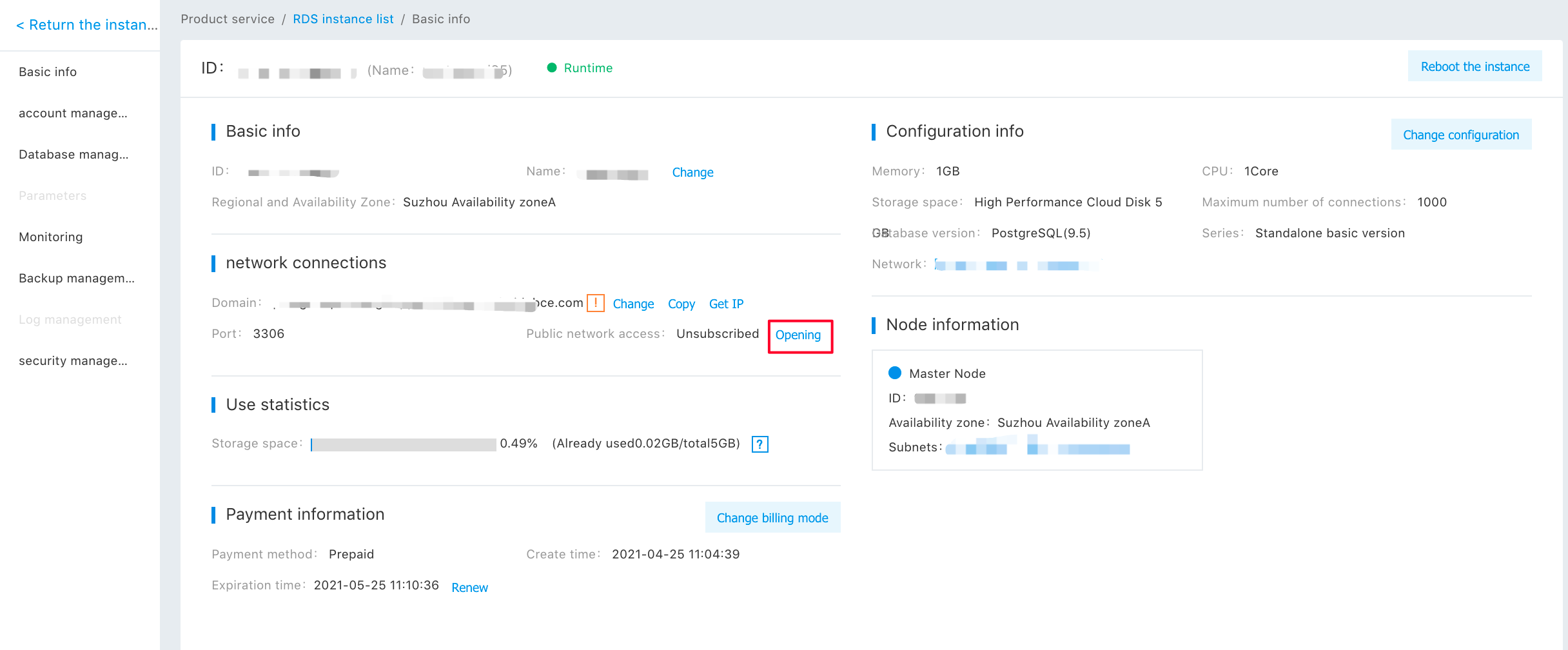Image resolution: width=1568 pixels, height=650 pixels.
Task: Open the Basic info sidebar item
Action: tap(48, 72)
